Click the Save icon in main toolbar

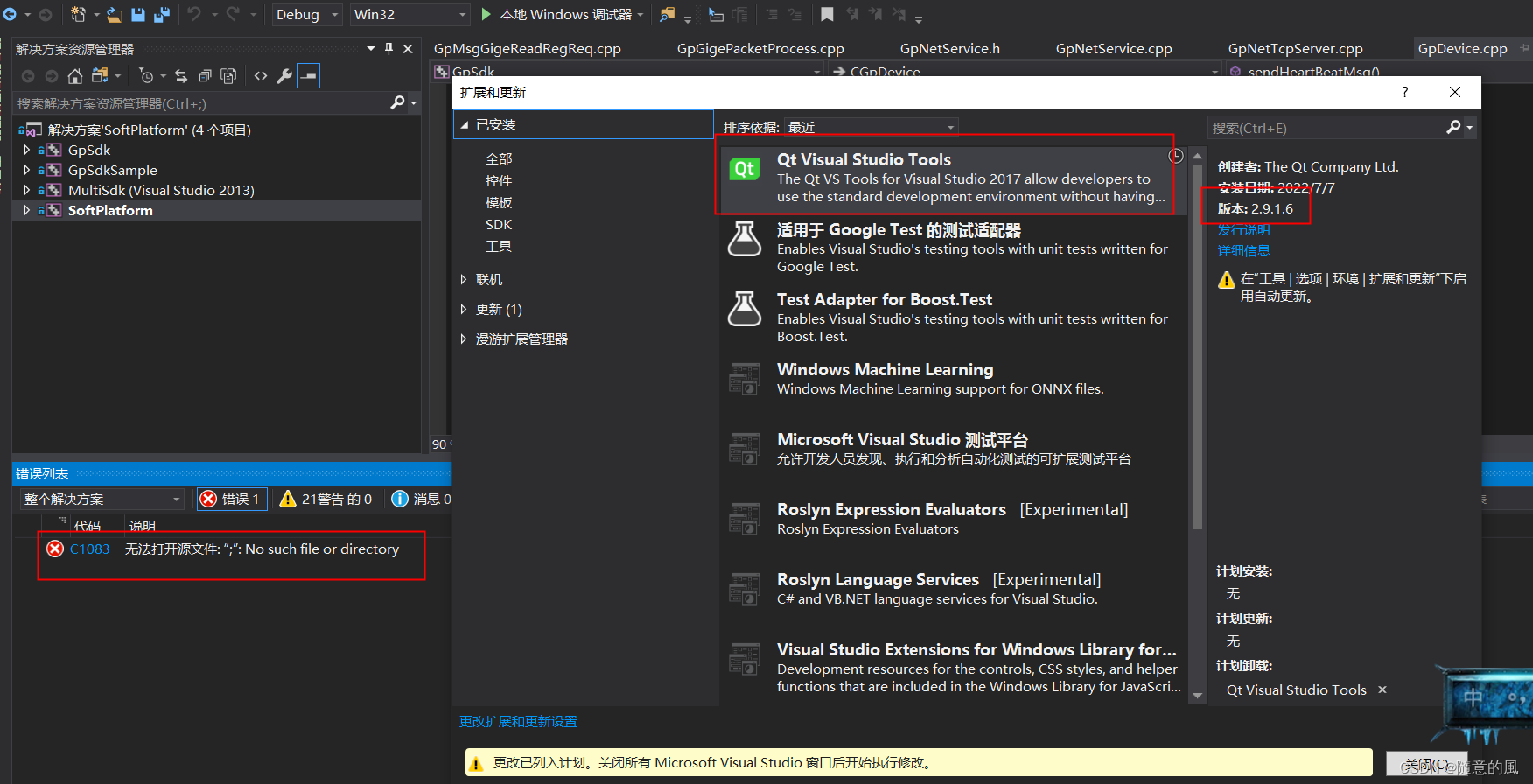(138, 14)
